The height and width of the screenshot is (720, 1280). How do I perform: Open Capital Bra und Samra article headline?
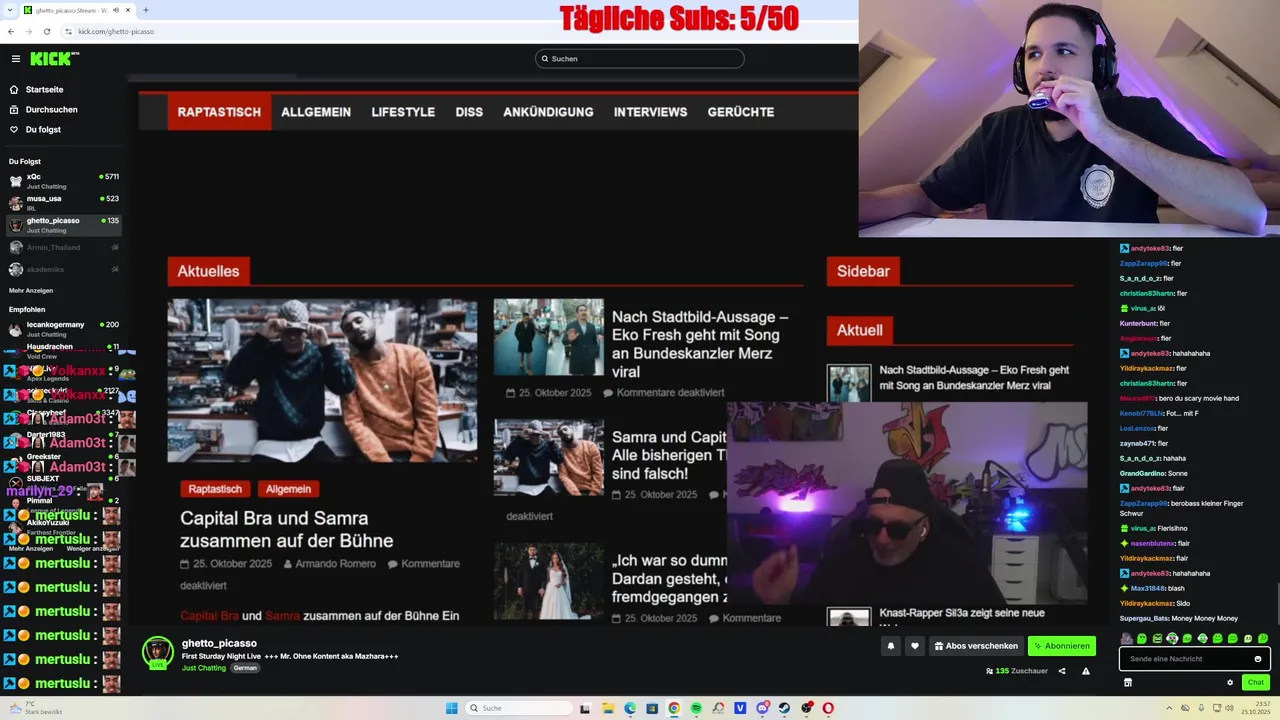[x=287, y=530]
